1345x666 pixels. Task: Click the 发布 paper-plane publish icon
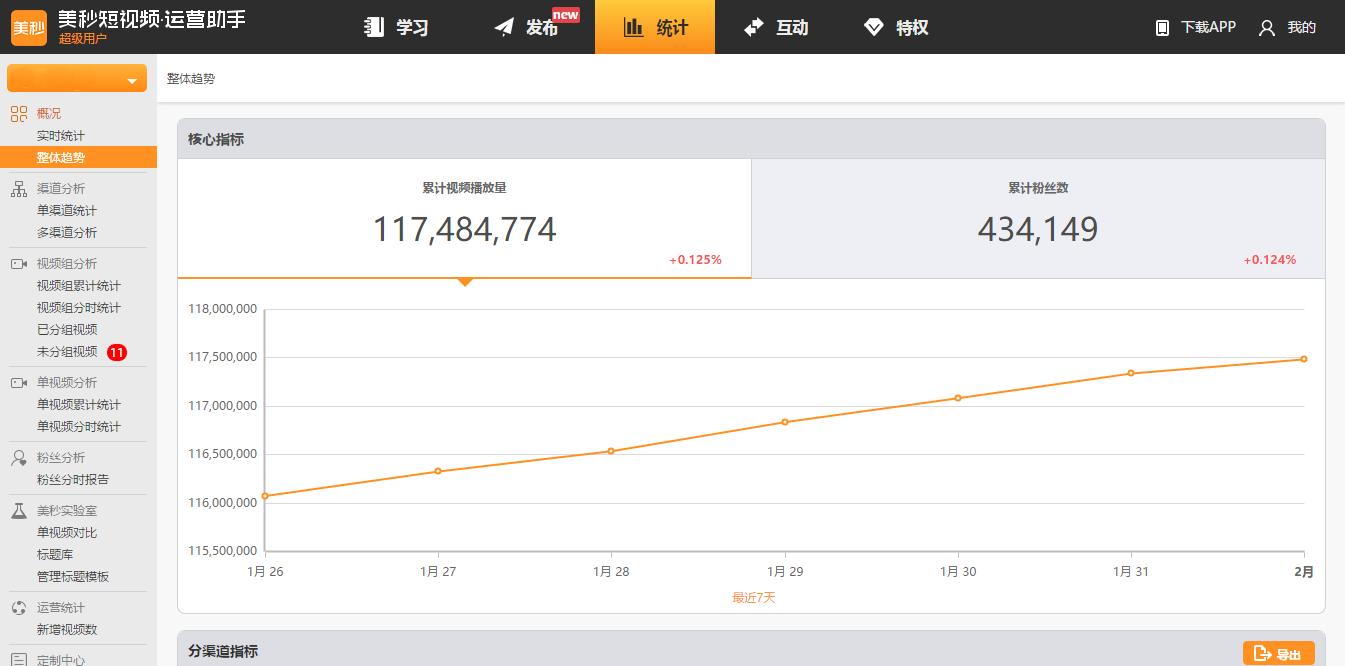tap(505, 27)
